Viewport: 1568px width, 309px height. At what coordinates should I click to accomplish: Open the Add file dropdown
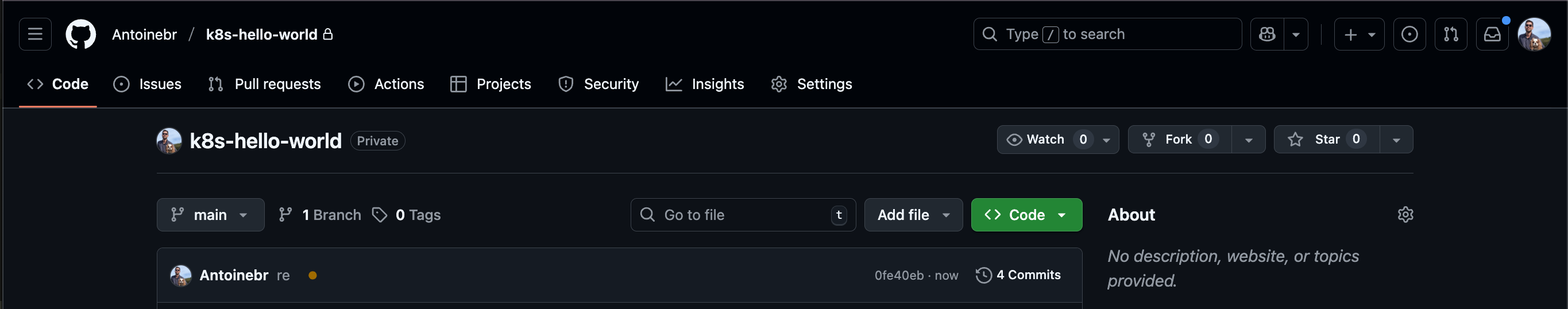pyautogui.click(x=913, y=215)
